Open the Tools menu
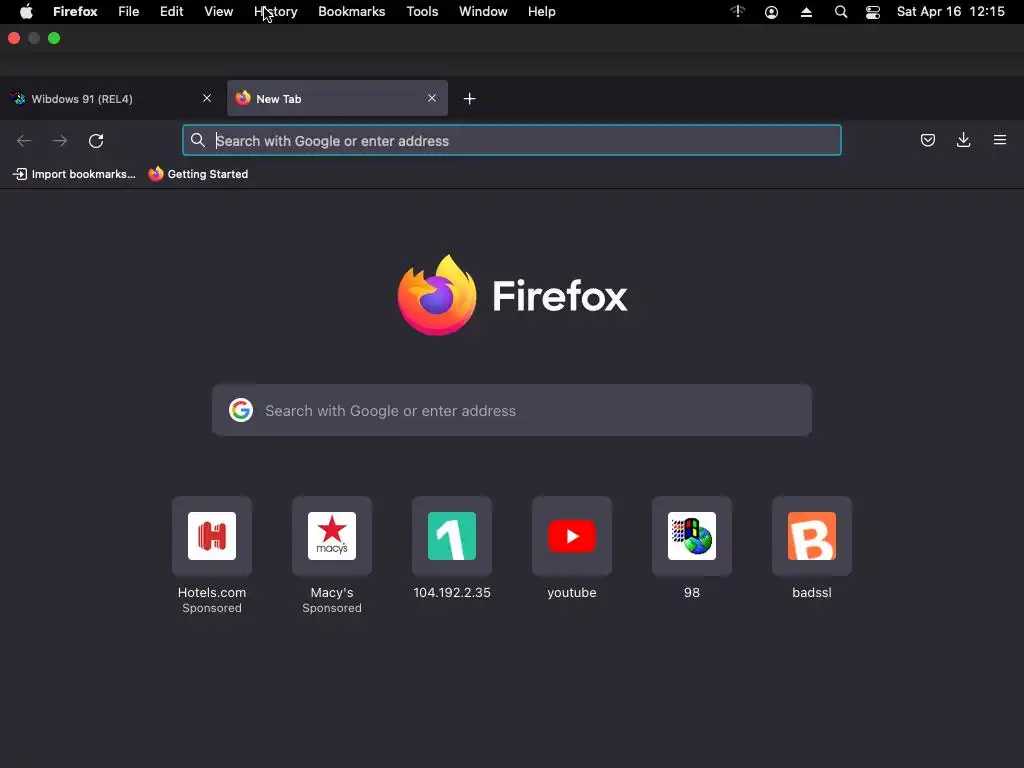The image size is (1024, 768). 423,11
